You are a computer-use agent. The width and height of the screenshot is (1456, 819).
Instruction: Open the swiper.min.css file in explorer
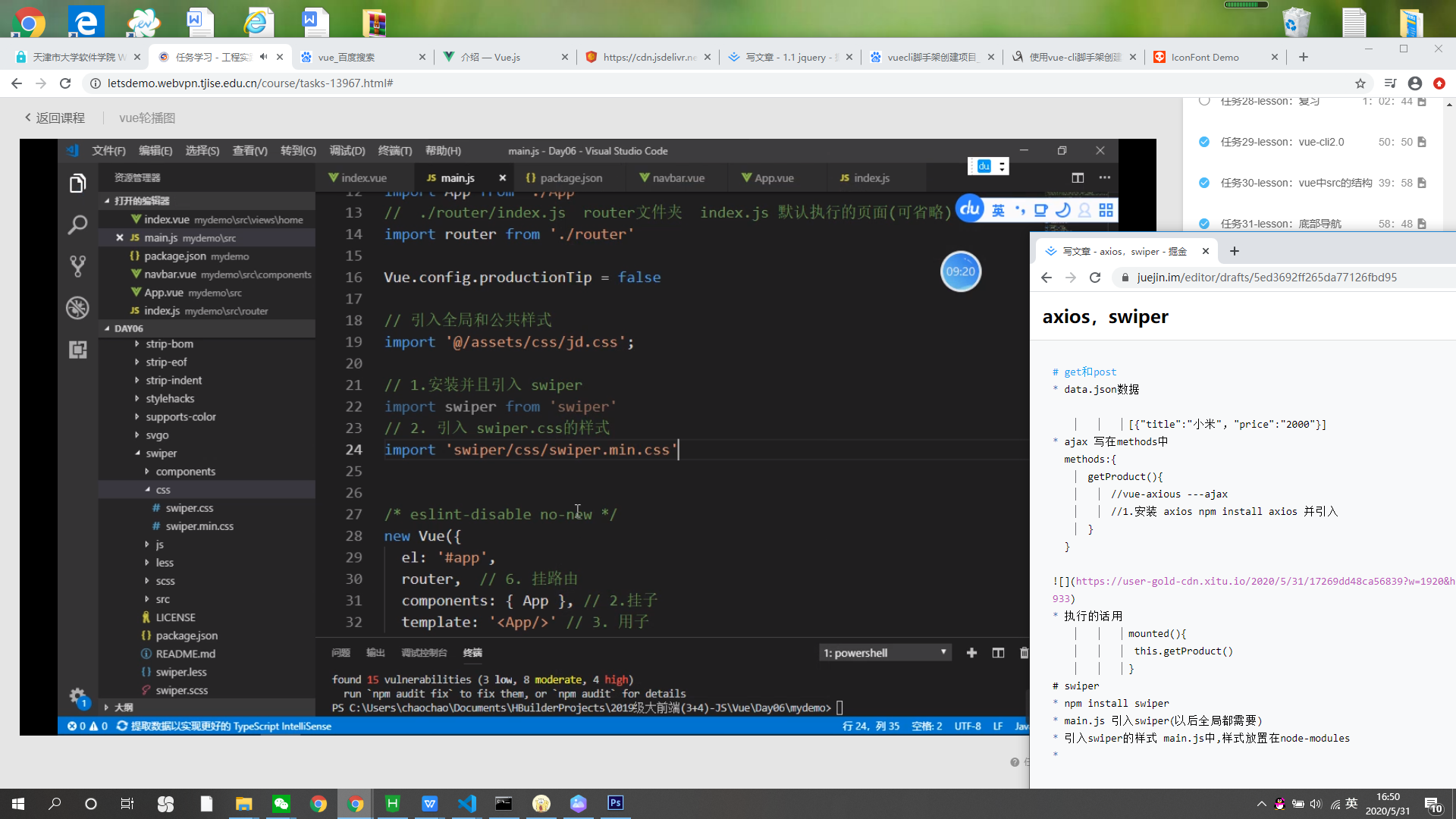(199, 526)
